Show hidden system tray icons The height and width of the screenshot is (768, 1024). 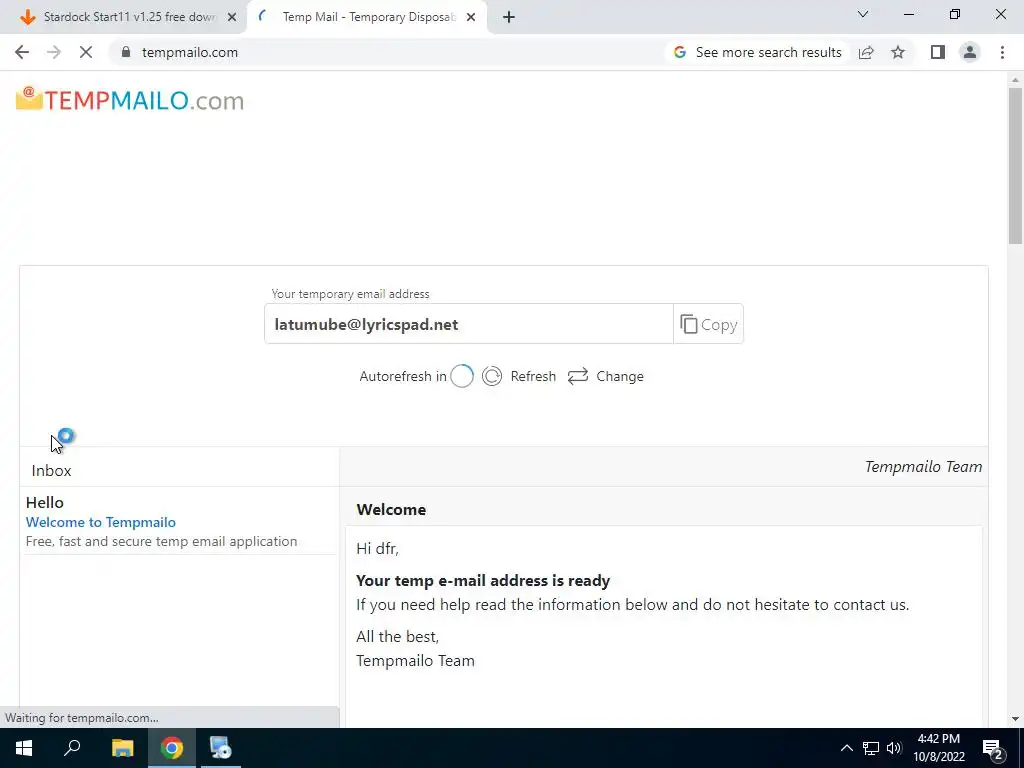click(x=846, y=748)
